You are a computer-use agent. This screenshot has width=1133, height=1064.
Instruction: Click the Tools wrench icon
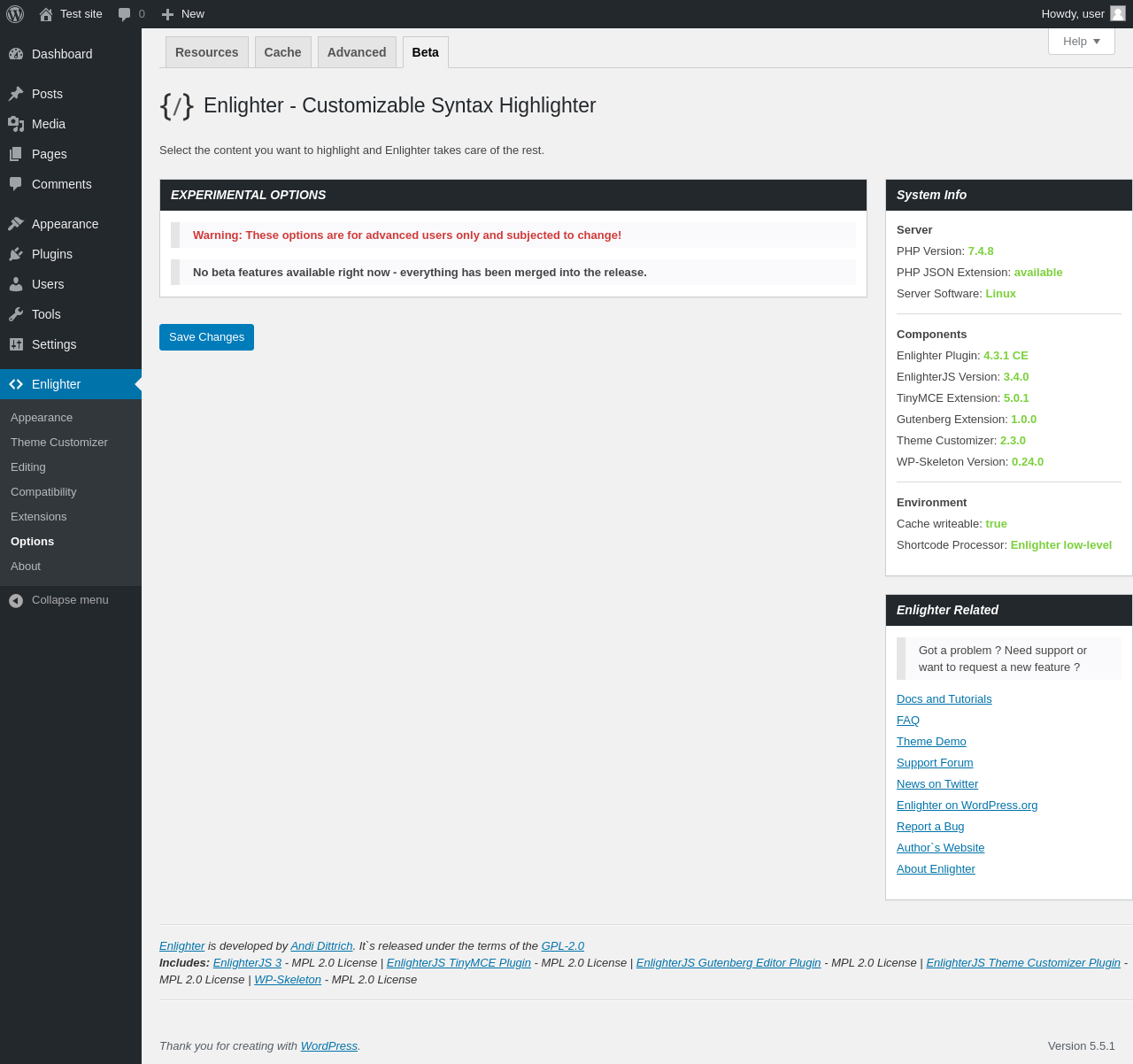tap(16, 314)
